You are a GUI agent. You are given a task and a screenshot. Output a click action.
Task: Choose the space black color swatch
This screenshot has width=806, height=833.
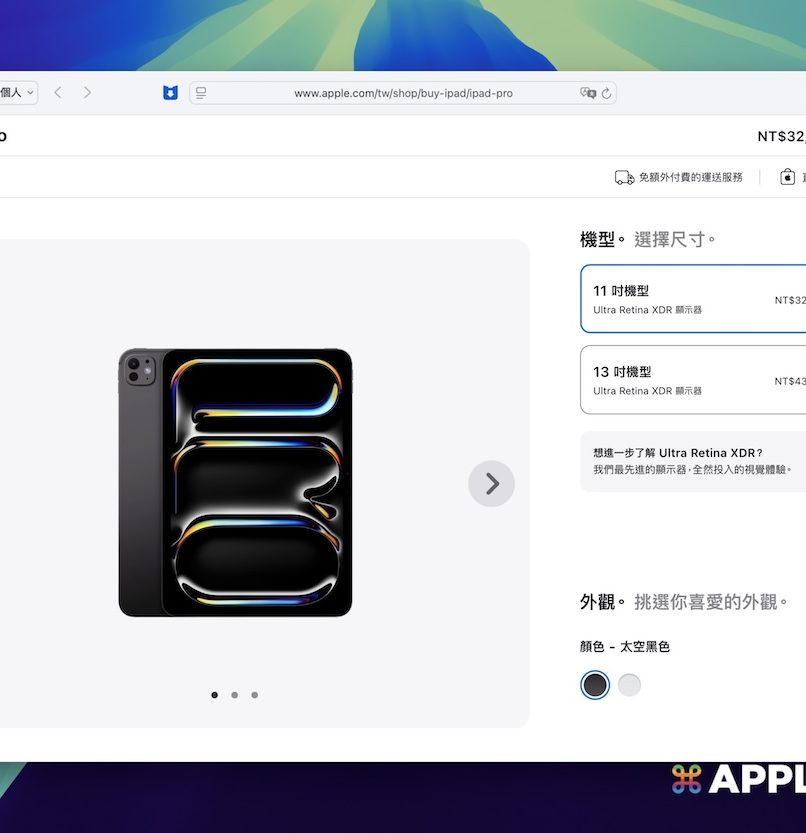(595, 685)
